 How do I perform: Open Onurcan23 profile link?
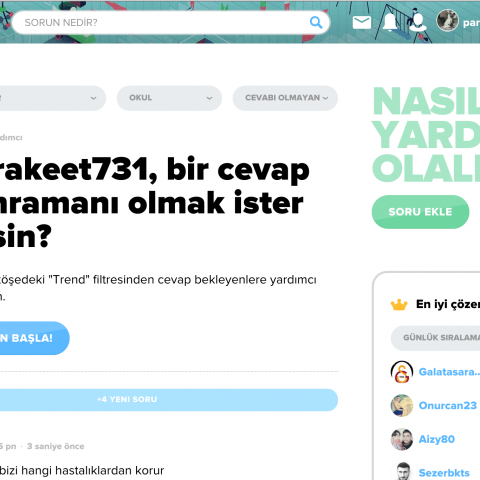tap(448, 405)
